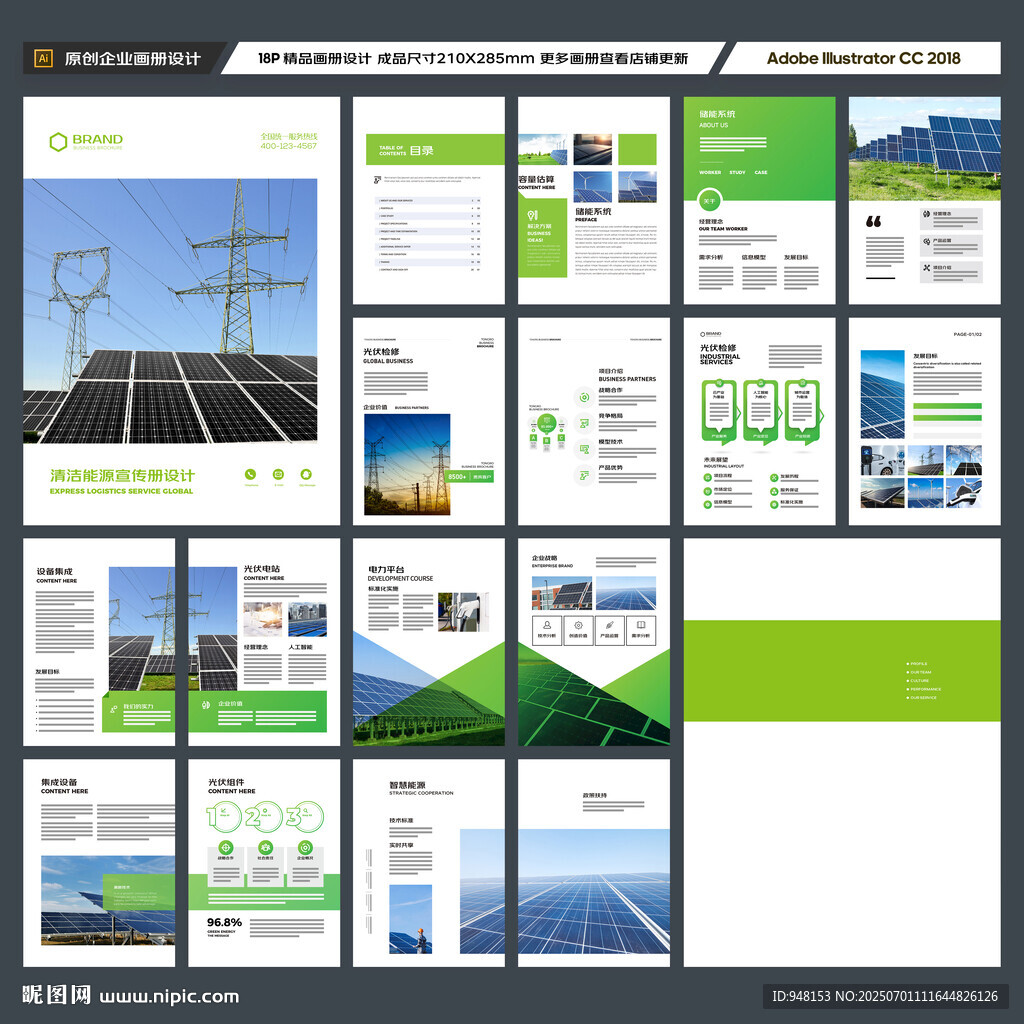This screenshot has height=1024, width=1024.
Task: Click the large quotation mark icon
Action: tap(873, 221)
